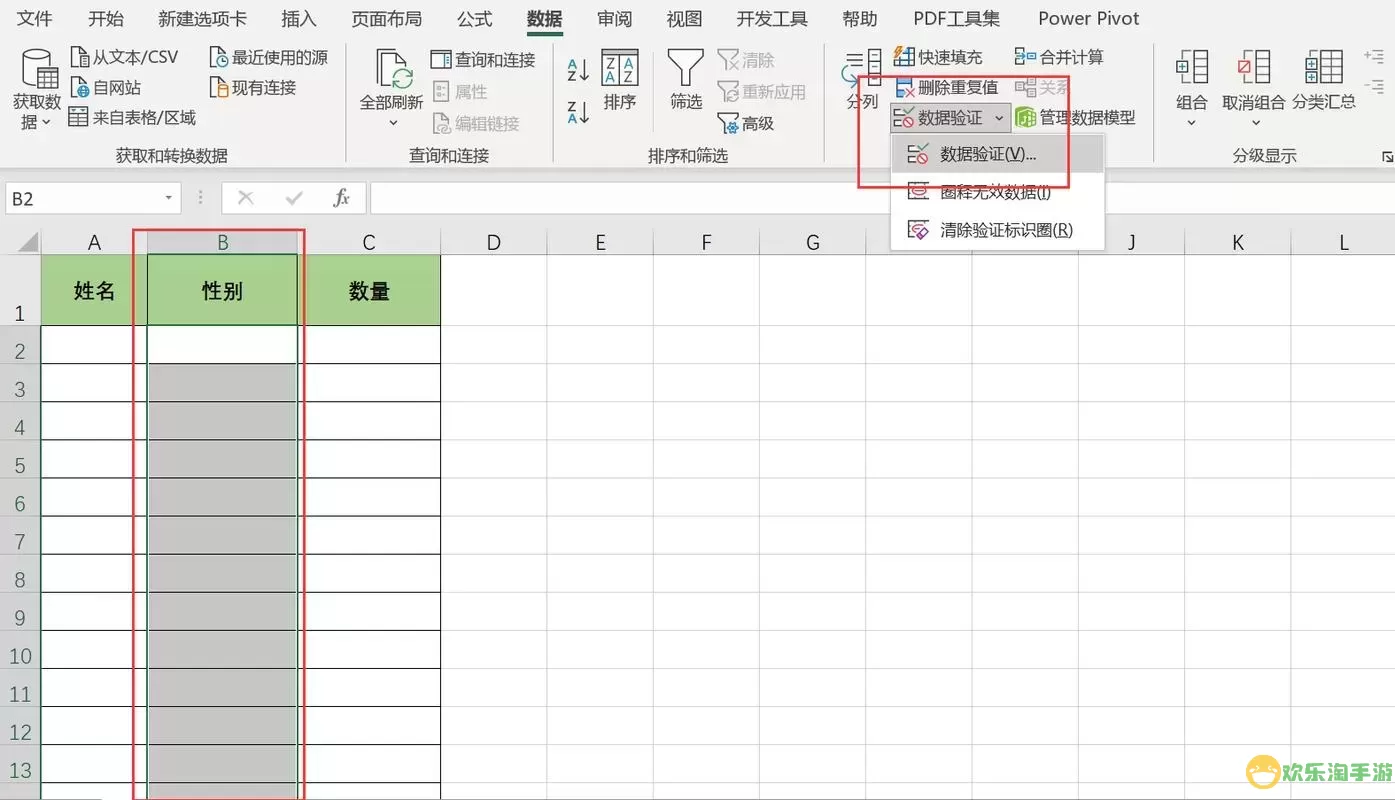This screenshot has width=1395, height=800.
Task: Launch 分列 text to columns
Action: 861,80
